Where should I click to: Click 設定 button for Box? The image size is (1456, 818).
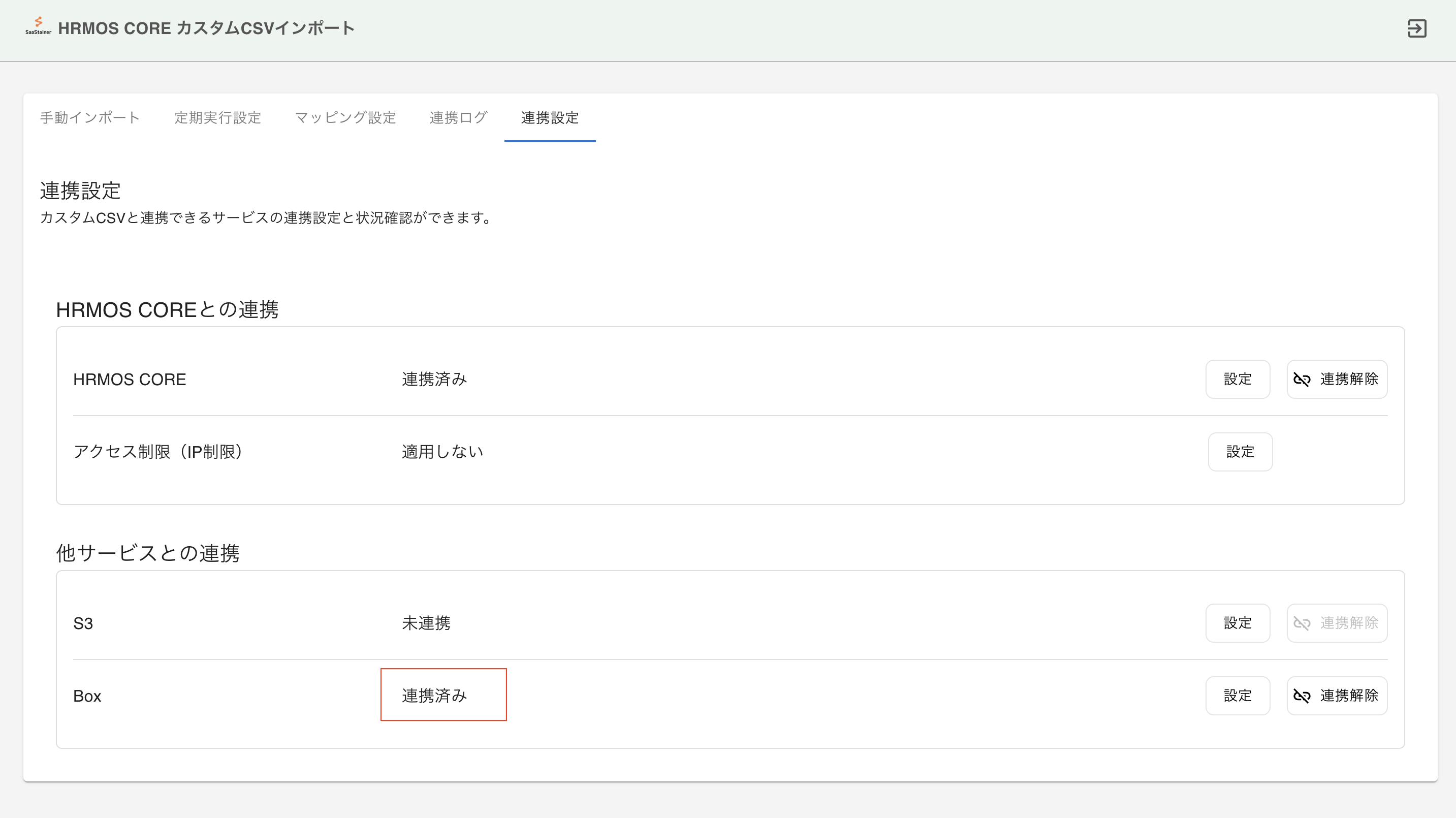(x=1237, y=696)
